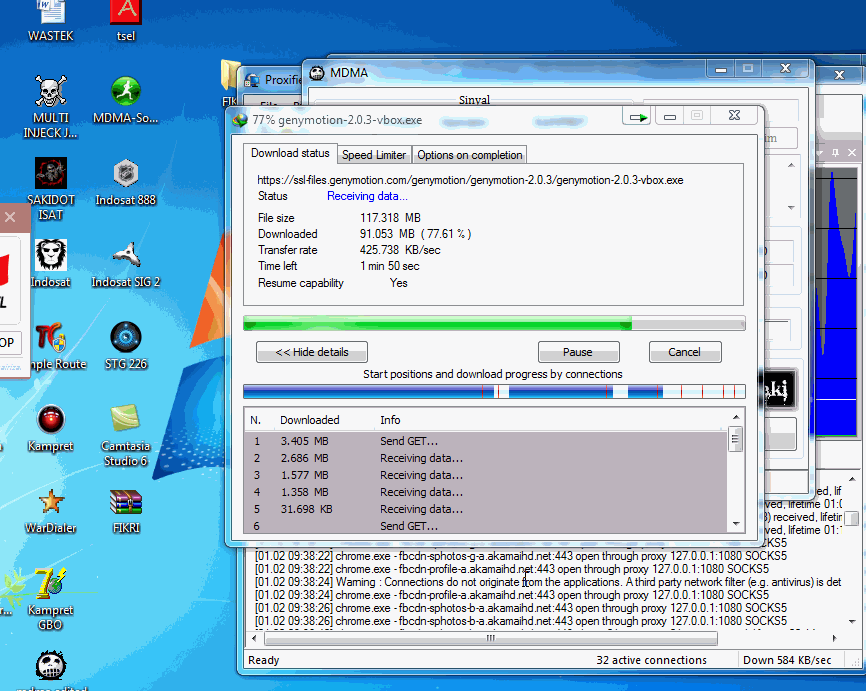Open the Options on completion tab
866x691 pixels.
coord(469,155)
